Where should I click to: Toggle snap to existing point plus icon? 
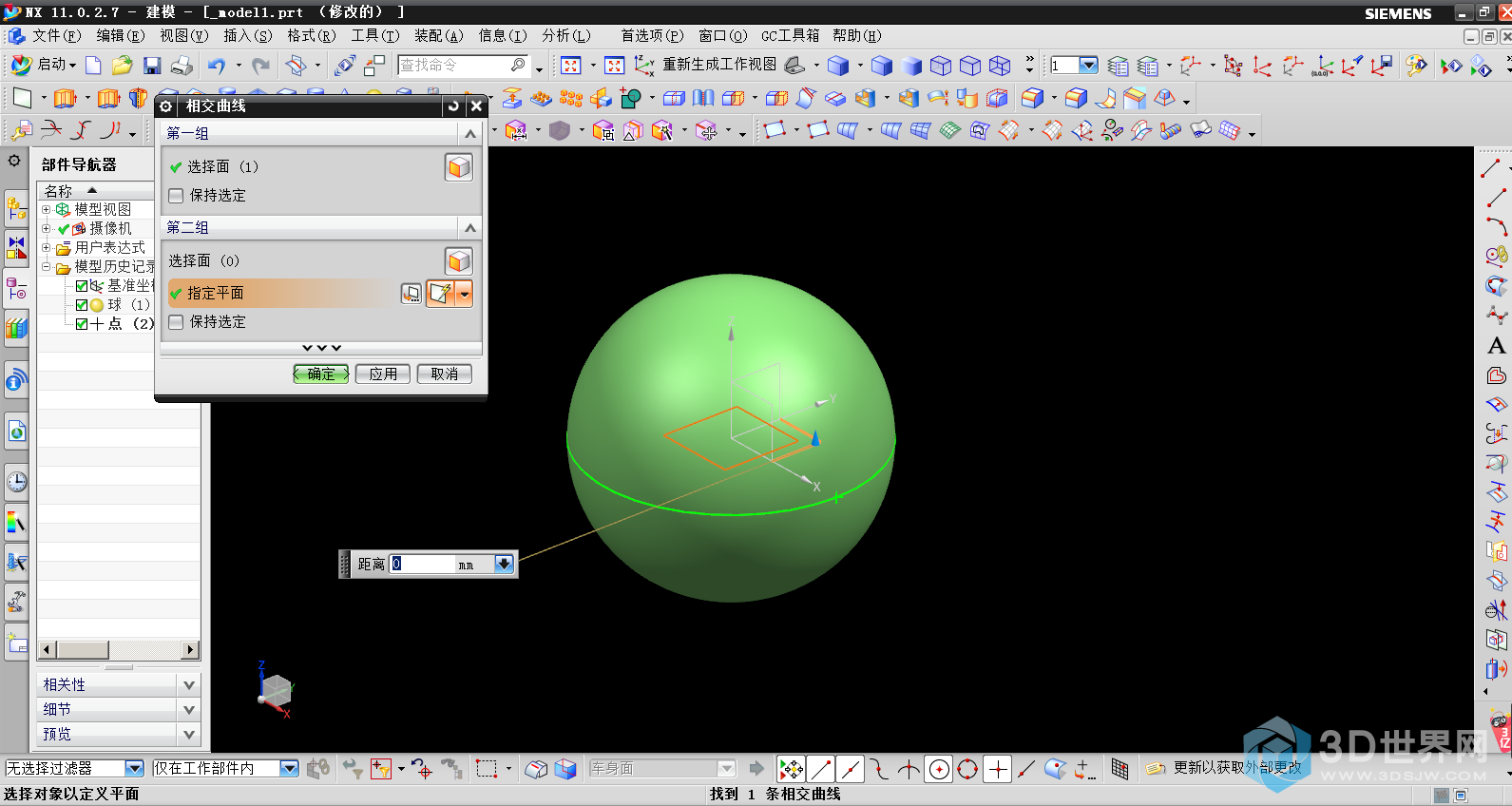(997, 769)
